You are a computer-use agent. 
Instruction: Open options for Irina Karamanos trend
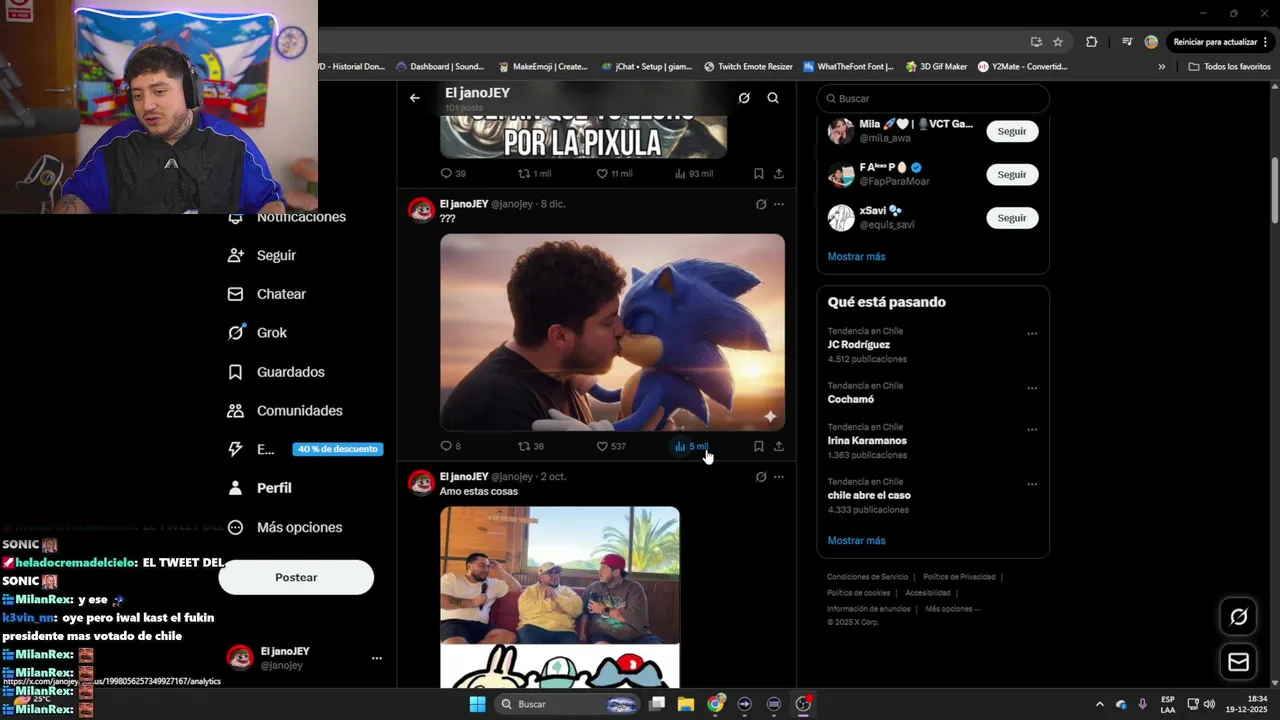coord(1032,430)
